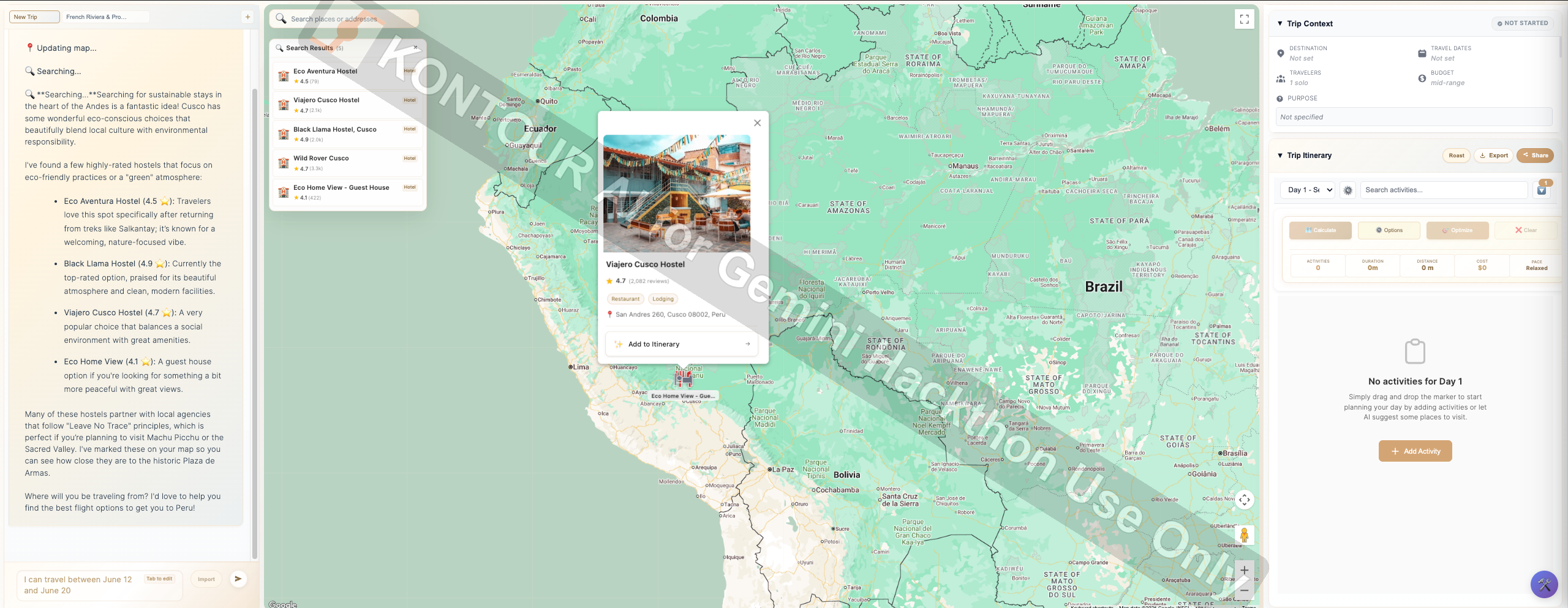
Task: Set the Travel Dates field
Action: pos(1442,58)
